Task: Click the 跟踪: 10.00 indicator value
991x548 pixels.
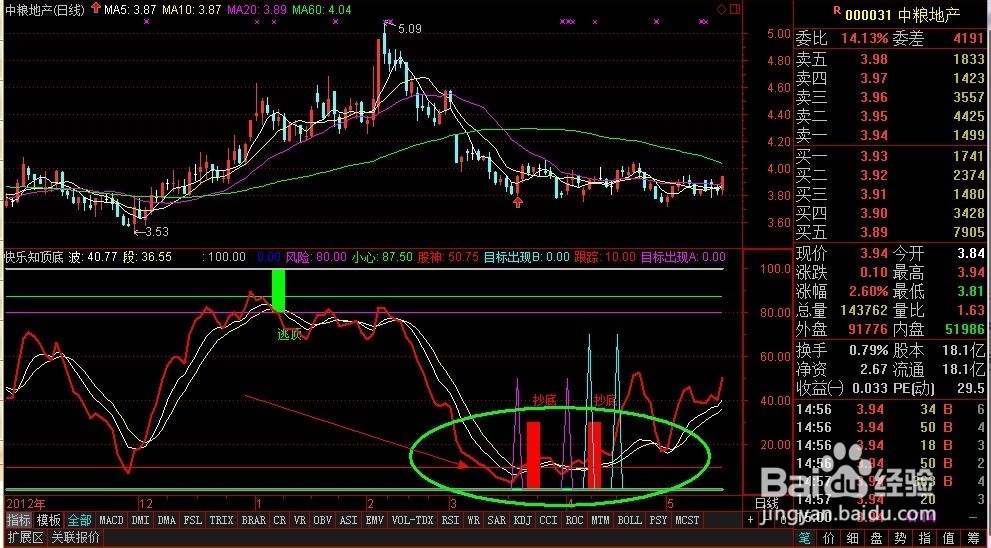Action: pyautogui.click(x=605, y=257)
